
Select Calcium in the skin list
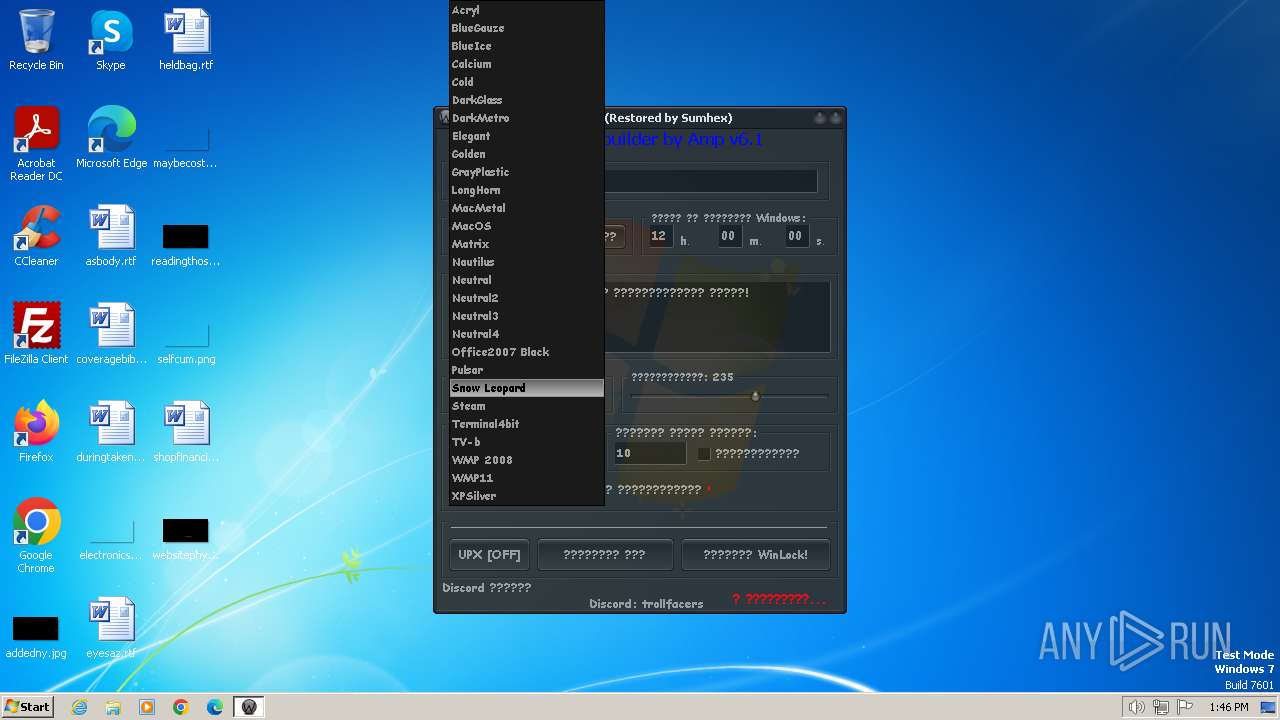click(527, 64)
